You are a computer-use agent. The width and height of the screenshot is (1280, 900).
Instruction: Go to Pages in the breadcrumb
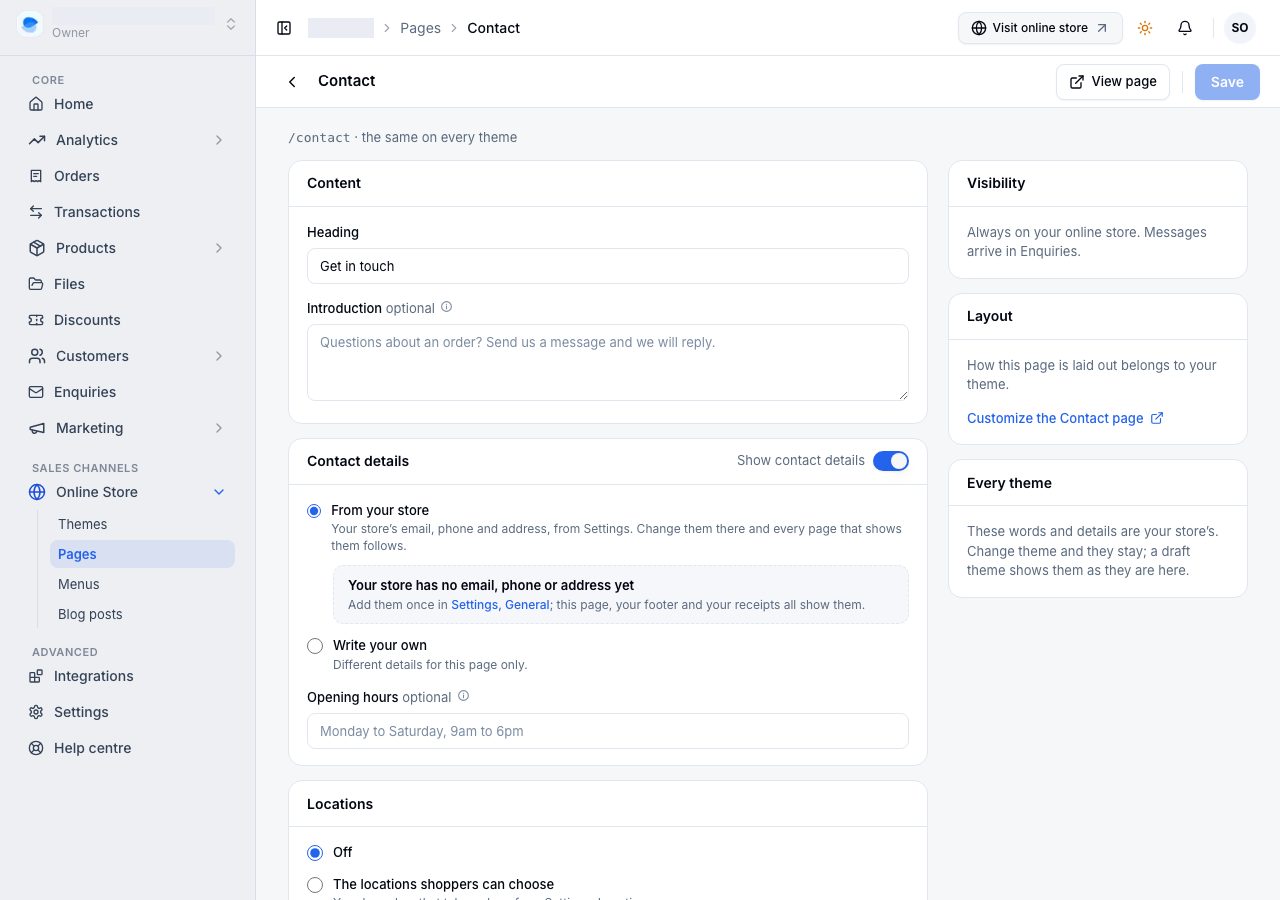tap(420, 28)
